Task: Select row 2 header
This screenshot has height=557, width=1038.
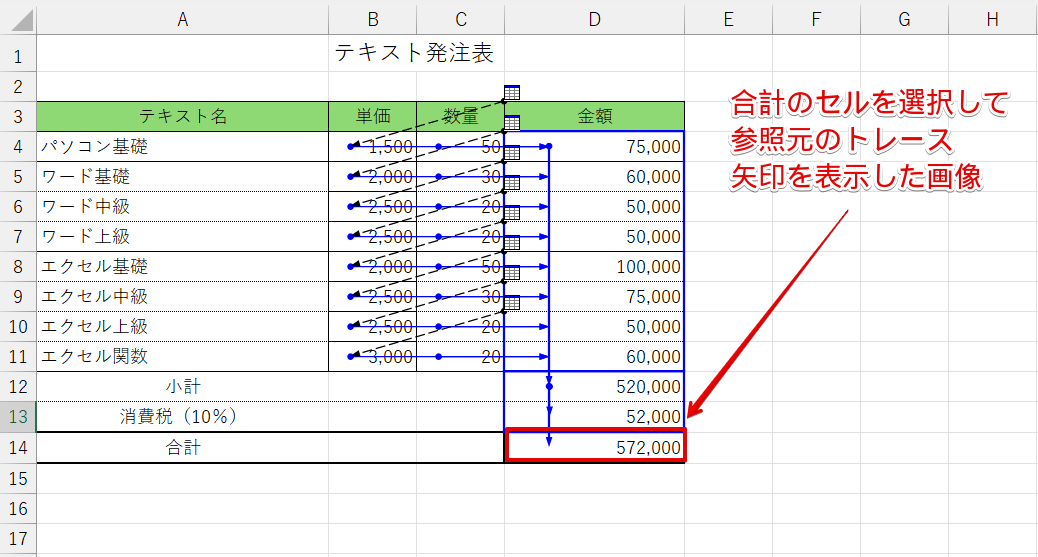Action: (18, 87)
